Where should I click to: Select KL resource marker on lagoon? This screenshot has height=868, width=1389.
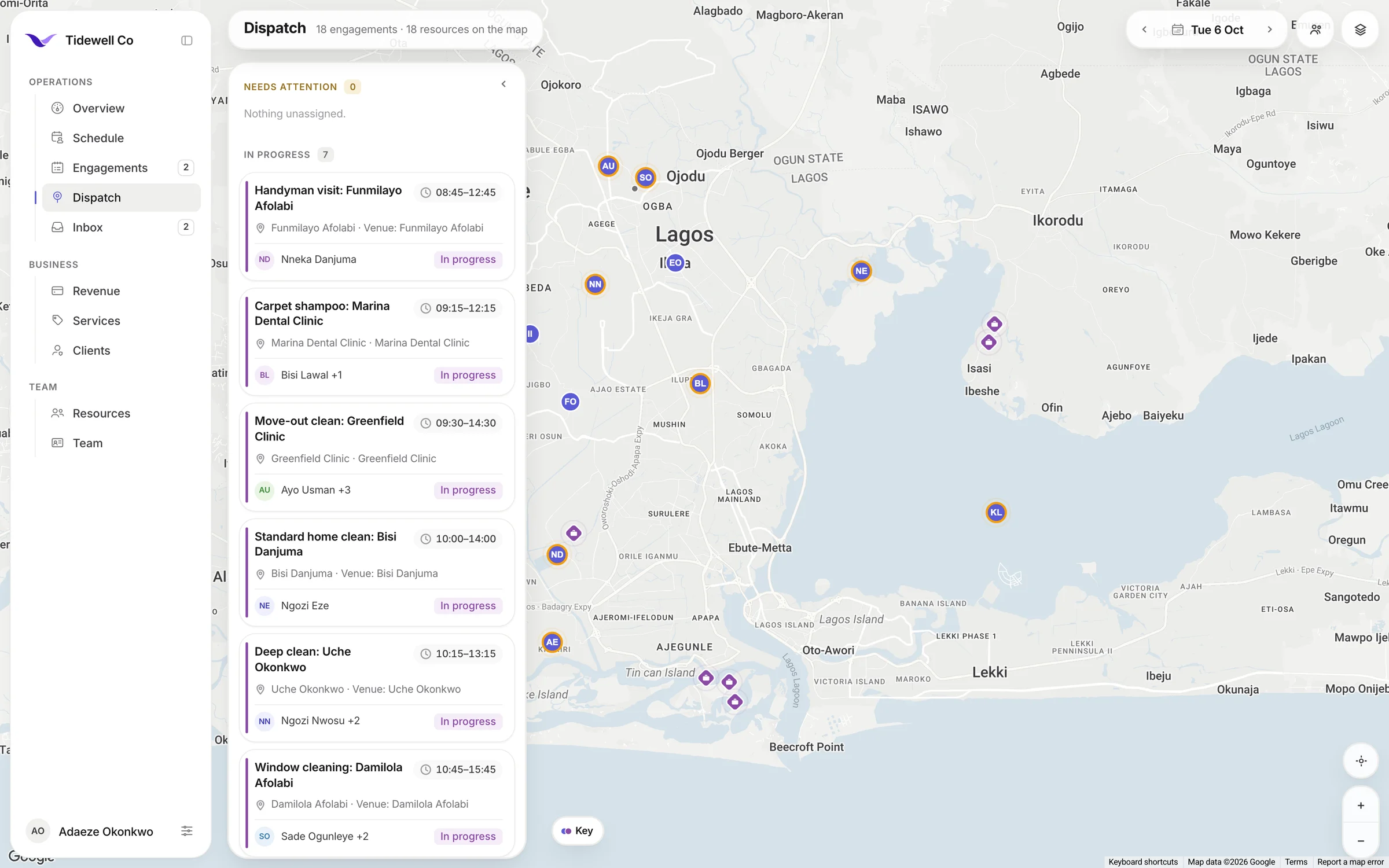tap(996, 512)
